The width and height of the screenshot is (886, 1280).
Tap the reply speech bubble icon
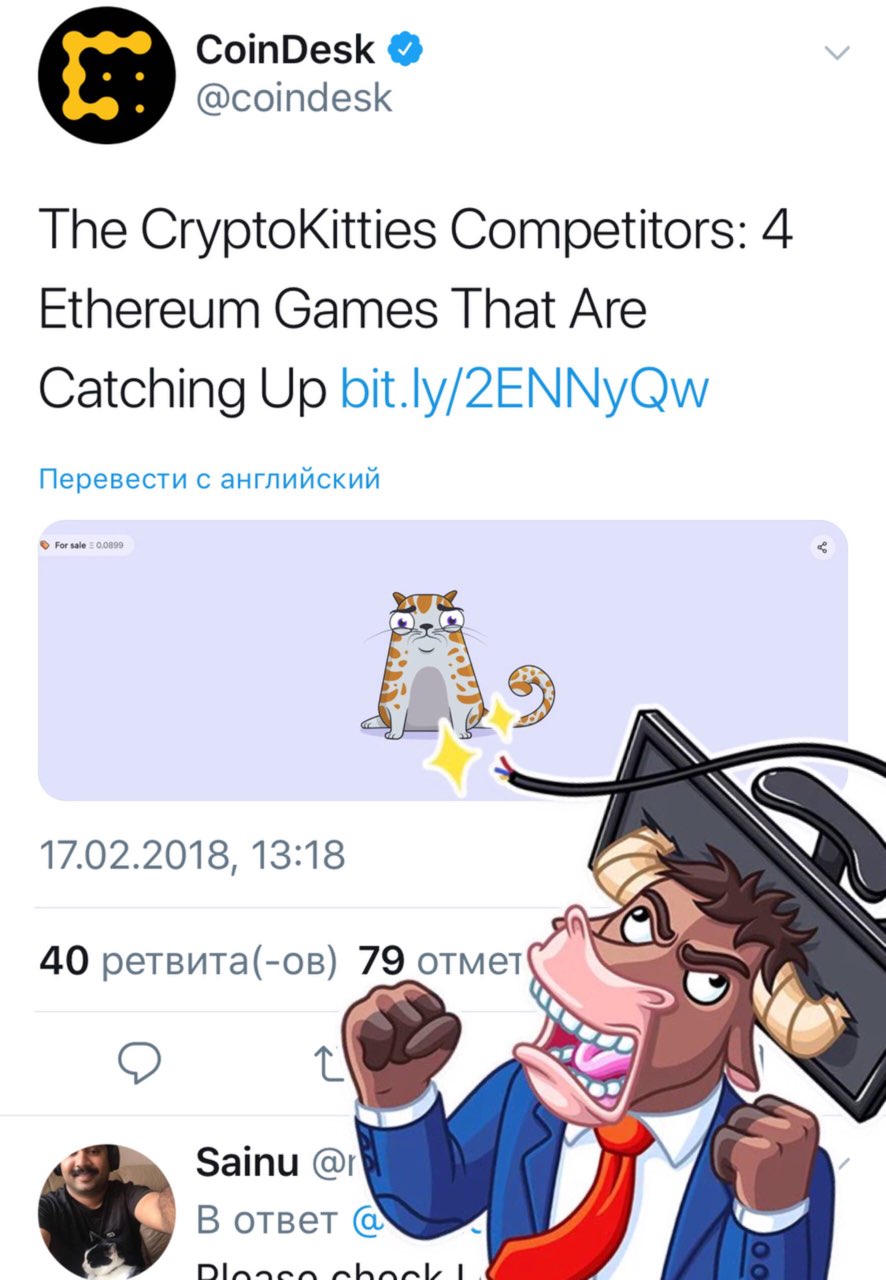click(140, 1062)
